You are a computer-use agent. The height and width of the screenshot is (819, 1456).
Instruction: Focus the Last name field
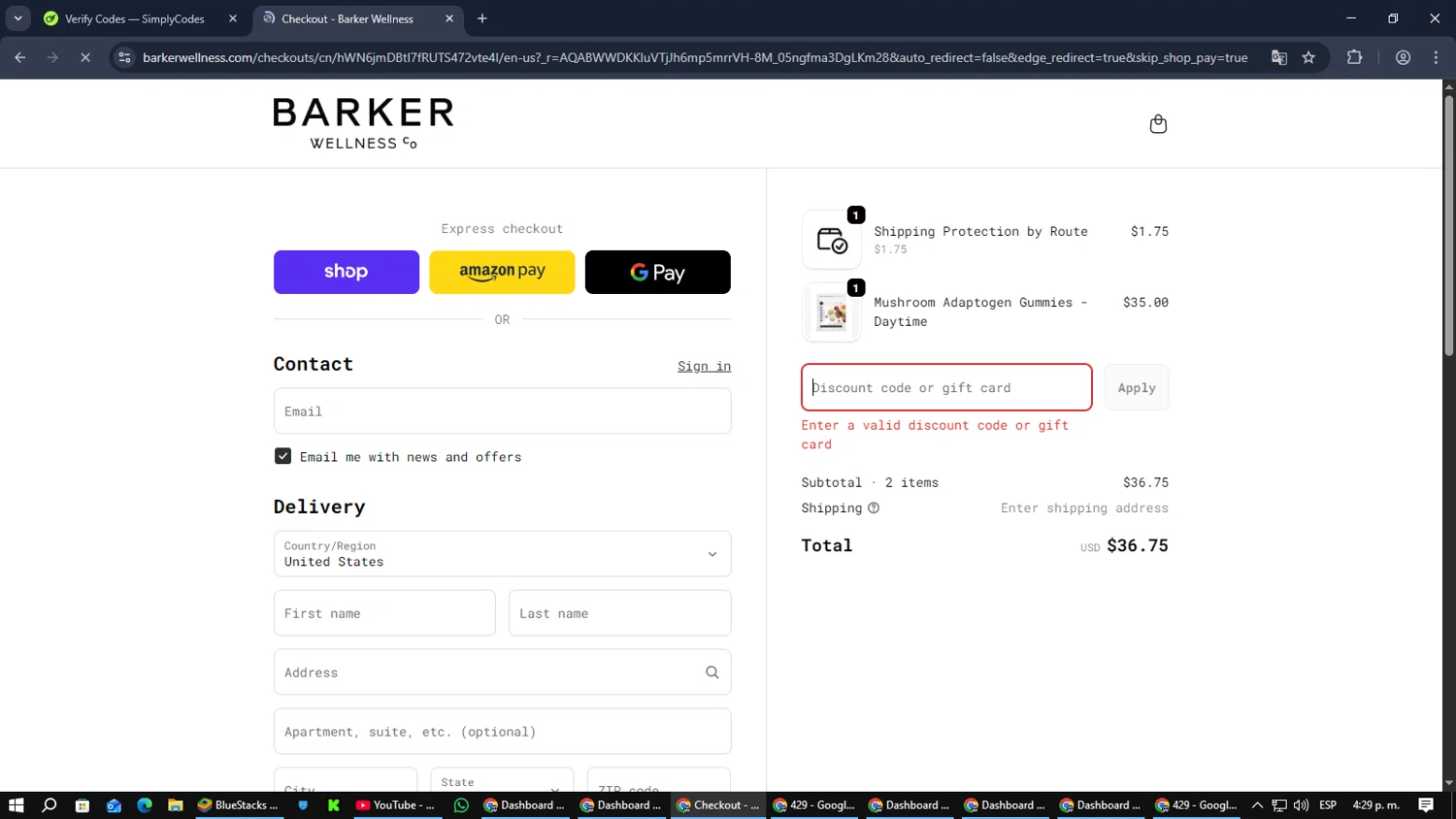[620, 613]
